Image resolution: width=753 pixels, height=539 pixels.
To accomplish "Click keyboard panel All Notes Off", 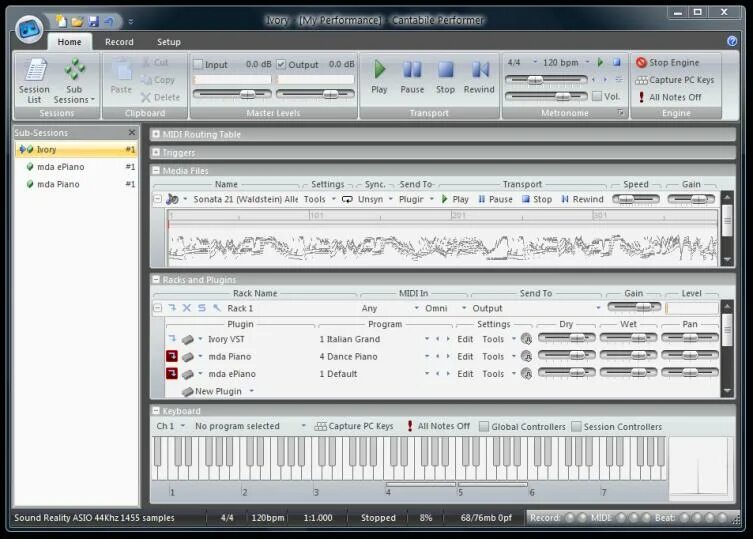I will [x=438, y=426].
